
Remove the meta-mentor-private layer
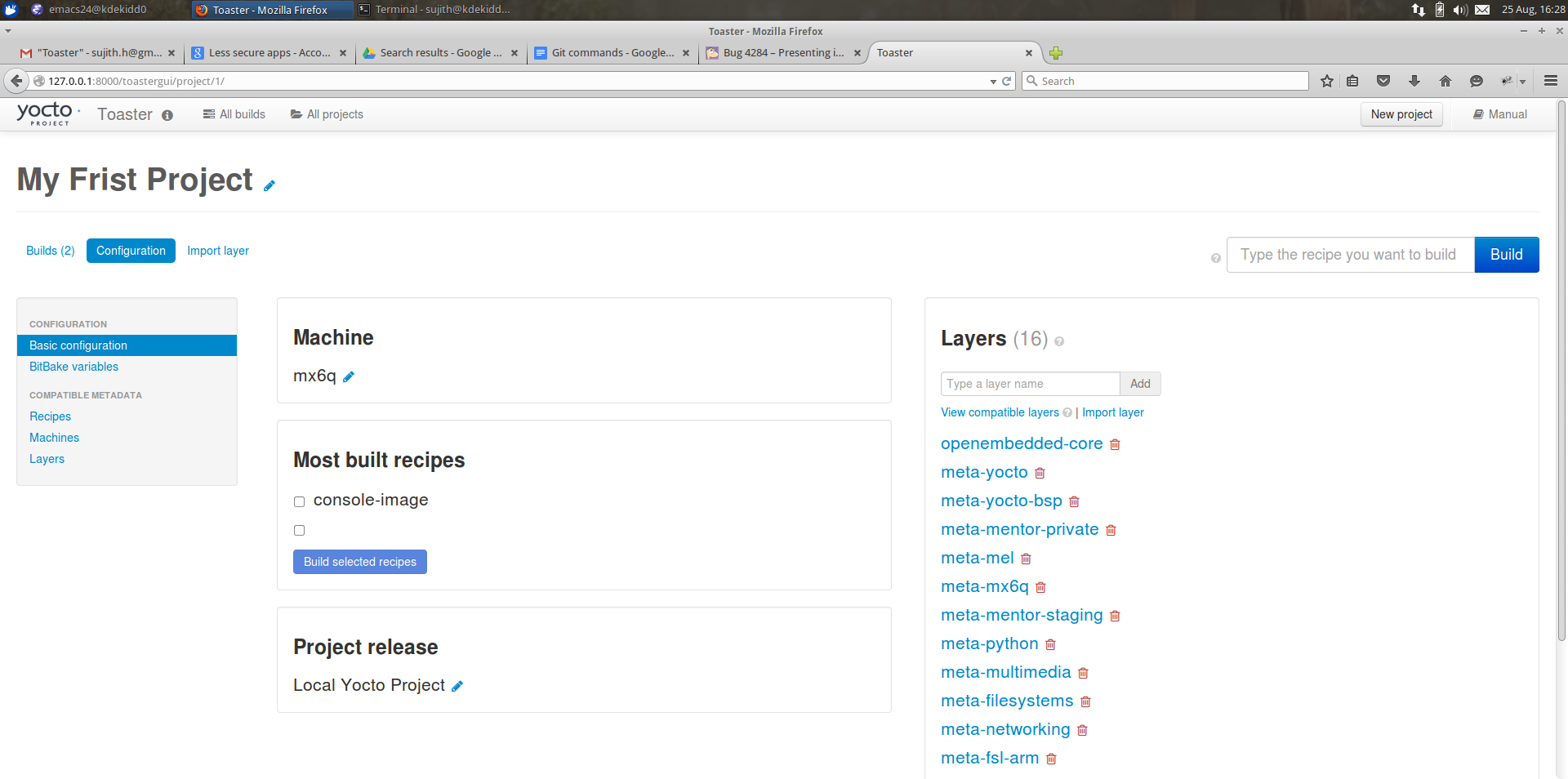pyautogui.click(x=1111, y=530)
